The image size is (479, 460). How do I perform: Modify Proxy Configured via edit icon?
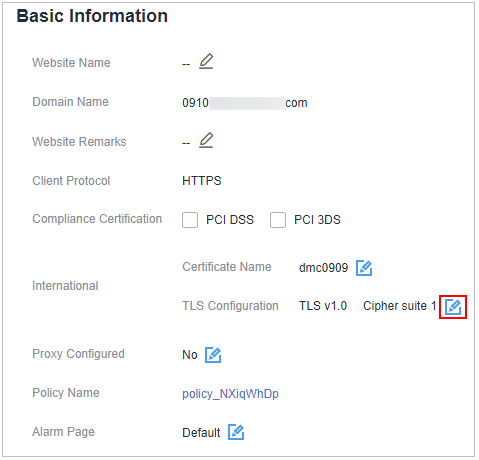(x=213, y=355)
